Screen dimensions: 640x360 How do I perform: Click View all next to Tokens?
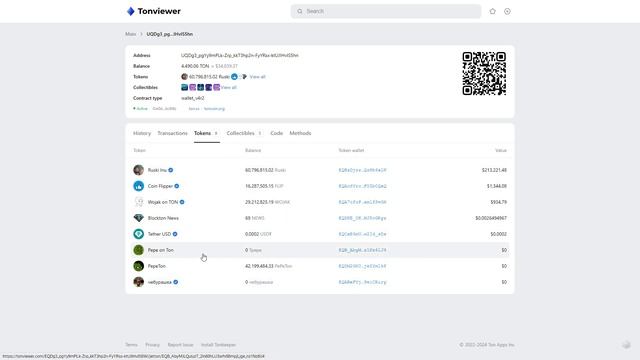[258, 77]
